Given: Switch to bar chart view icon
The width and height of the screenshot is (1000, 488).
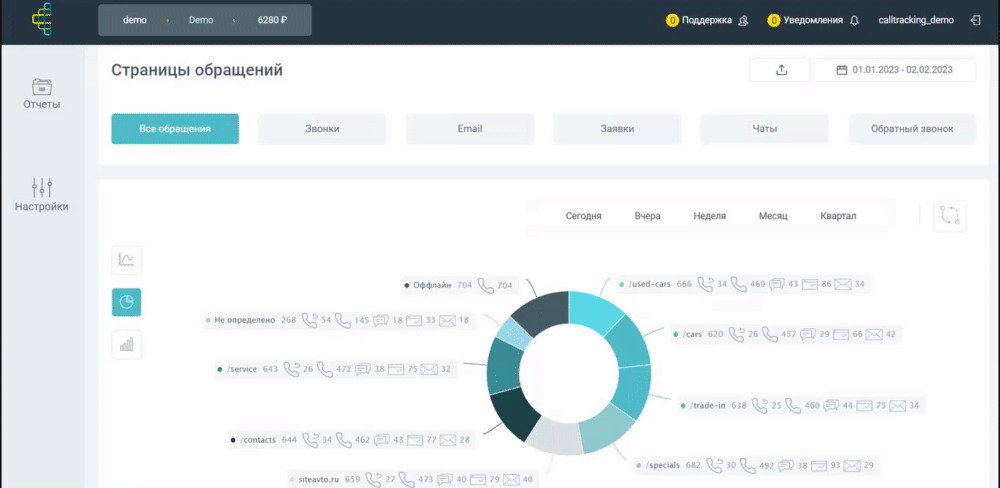Looking at the screenshot, I should 126,344.
